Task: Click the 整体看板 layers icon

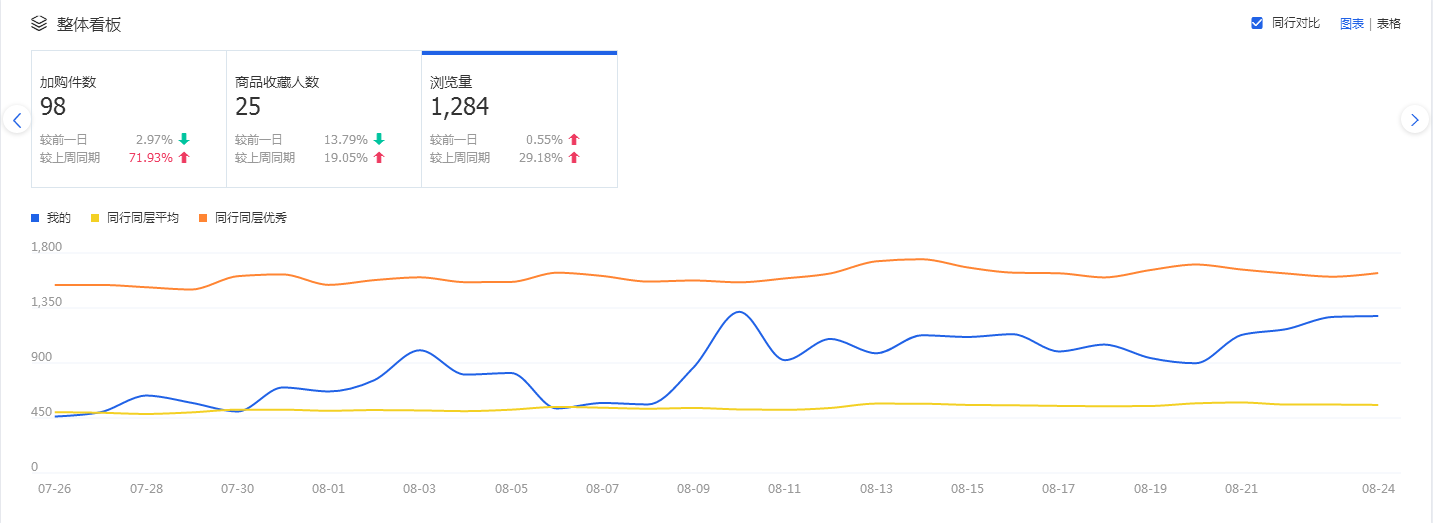Action: [39, 23]
